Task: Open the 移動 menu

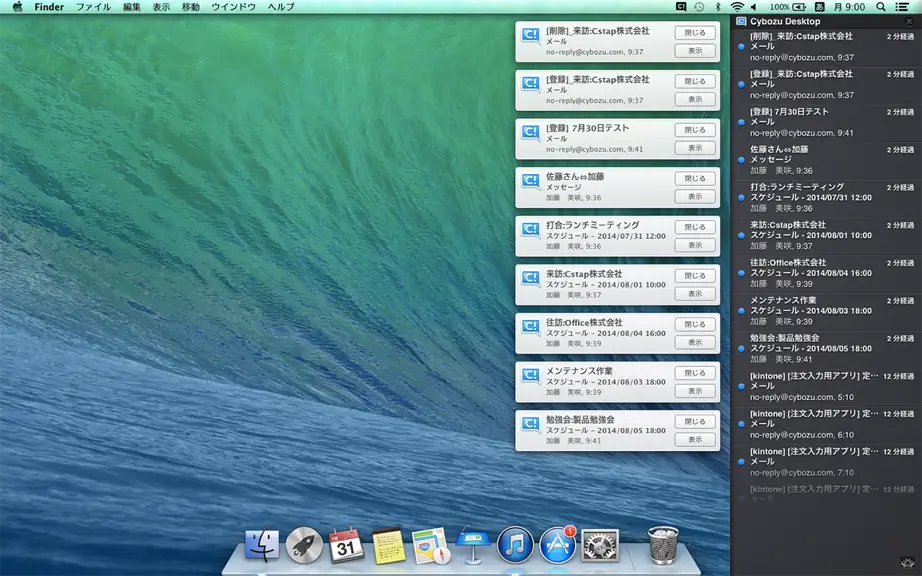Action: [x=191, y=6]
